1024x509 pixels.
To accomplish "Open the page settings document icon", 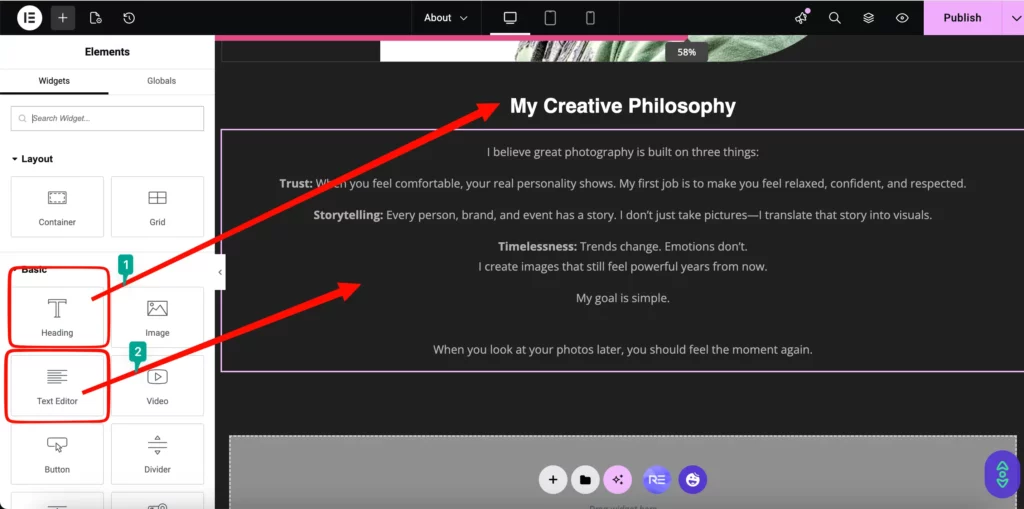I will pos(95,18).
